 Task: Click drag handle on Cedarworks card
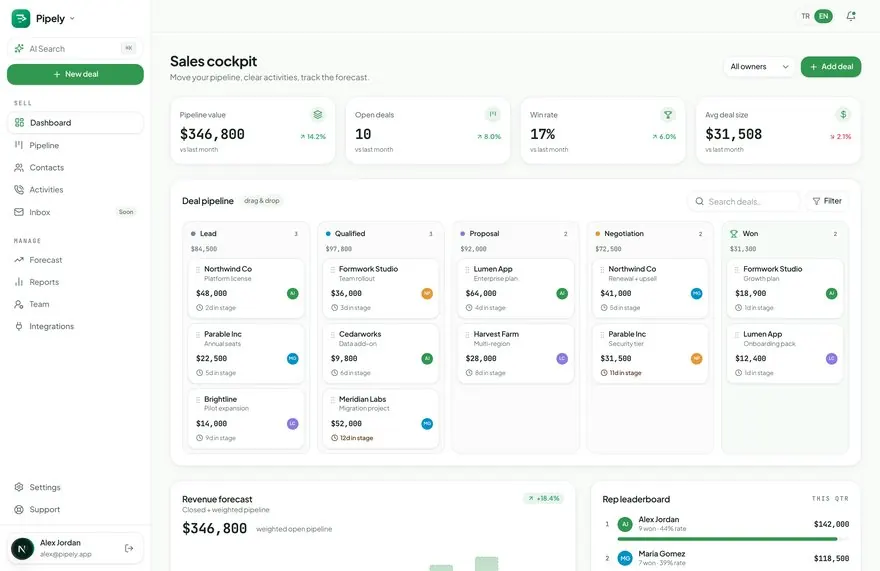coord(332,335)
